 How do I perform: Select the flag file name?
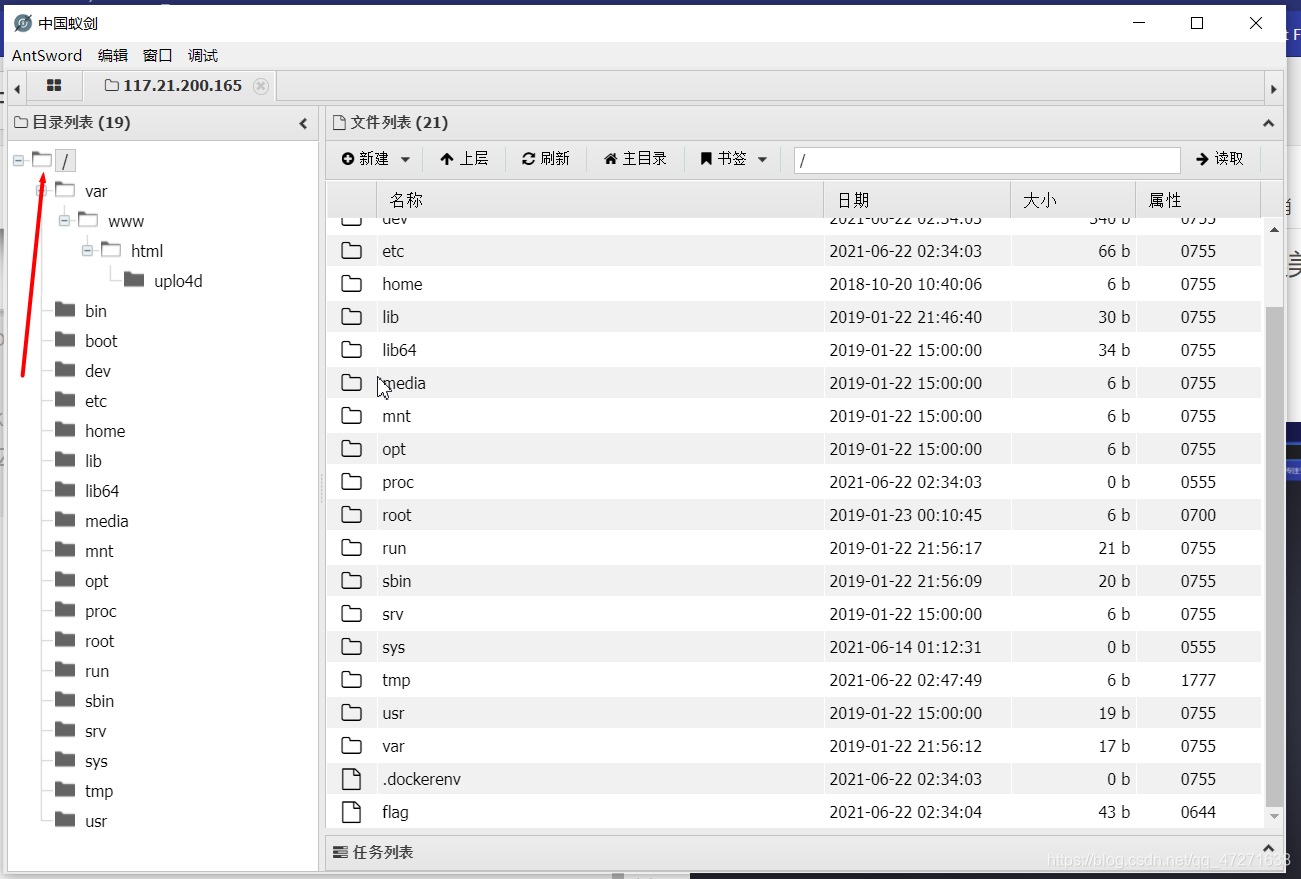point(395,812)
